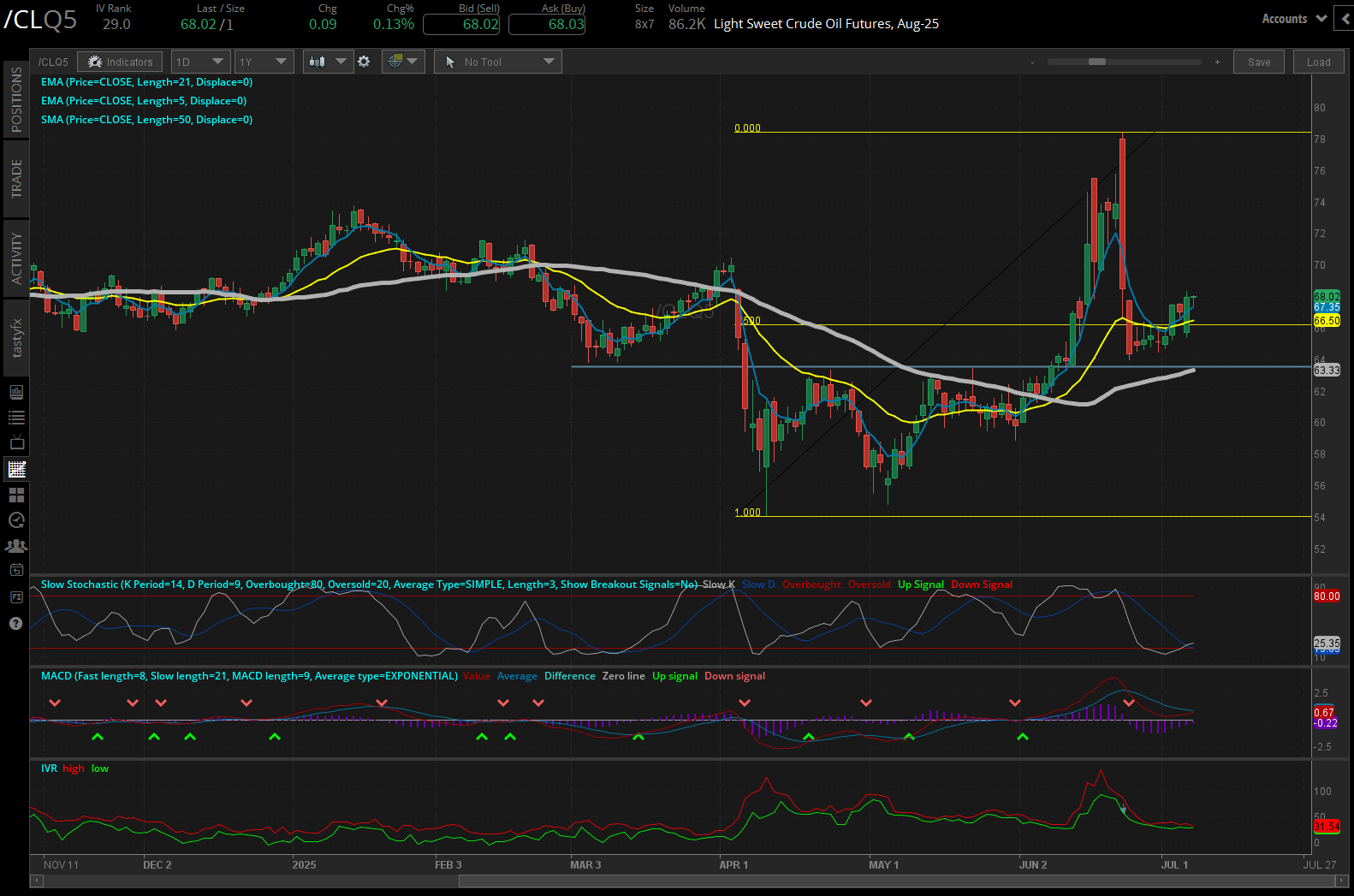The height and width of the screenshot is (896, 1354).
Task: Open the 1D aggregation dropdown
Action: [201, 62]
